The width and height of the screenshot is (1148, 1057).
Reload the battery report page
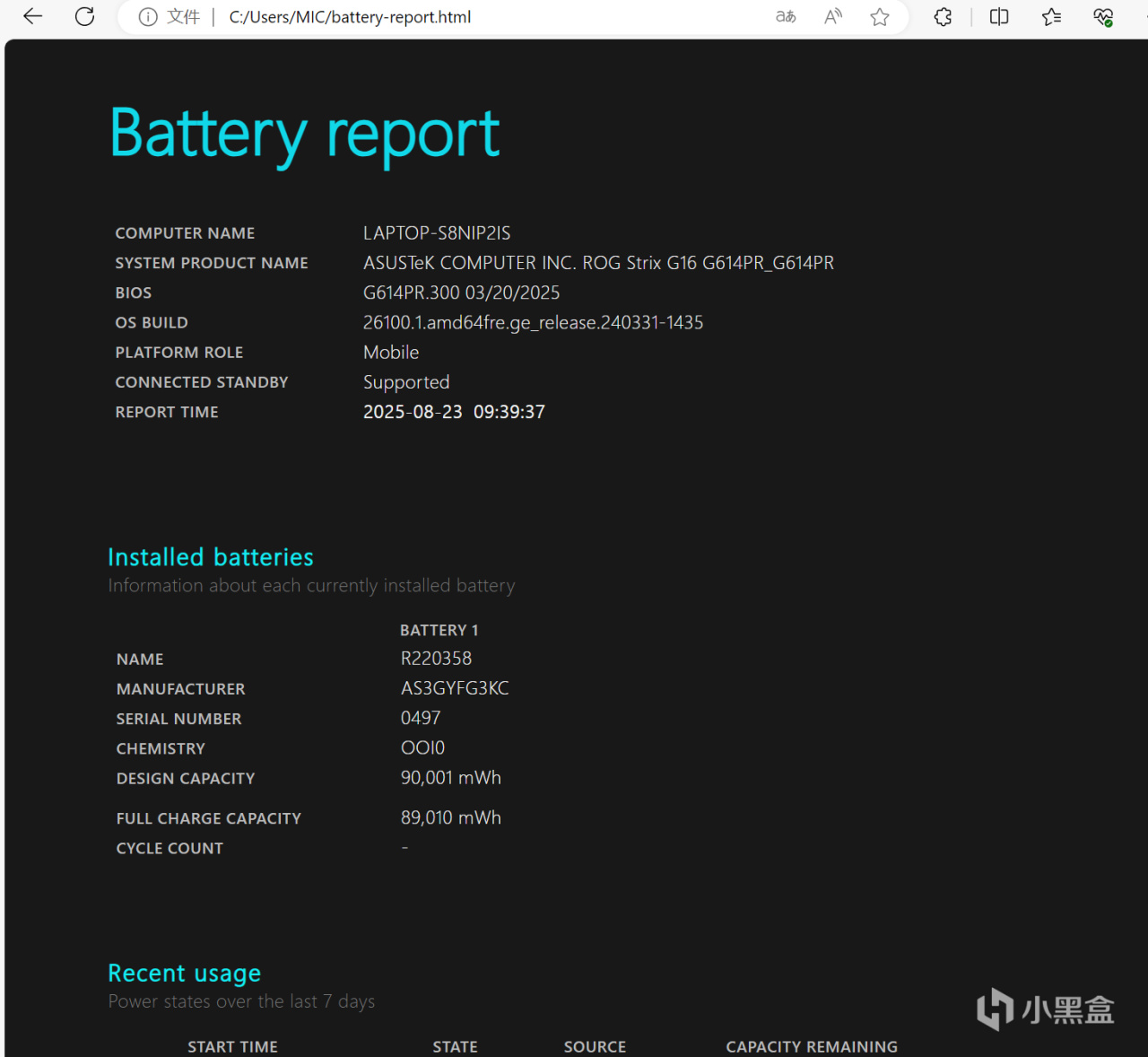[85, 16]
